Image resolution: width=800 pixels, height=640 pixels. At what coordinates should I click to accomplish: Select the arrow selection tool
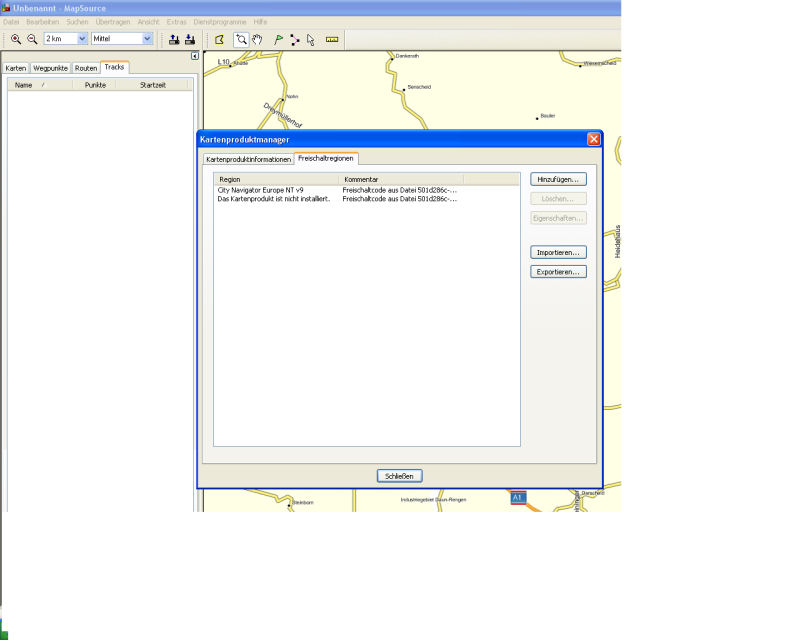(x=311, y=39)
